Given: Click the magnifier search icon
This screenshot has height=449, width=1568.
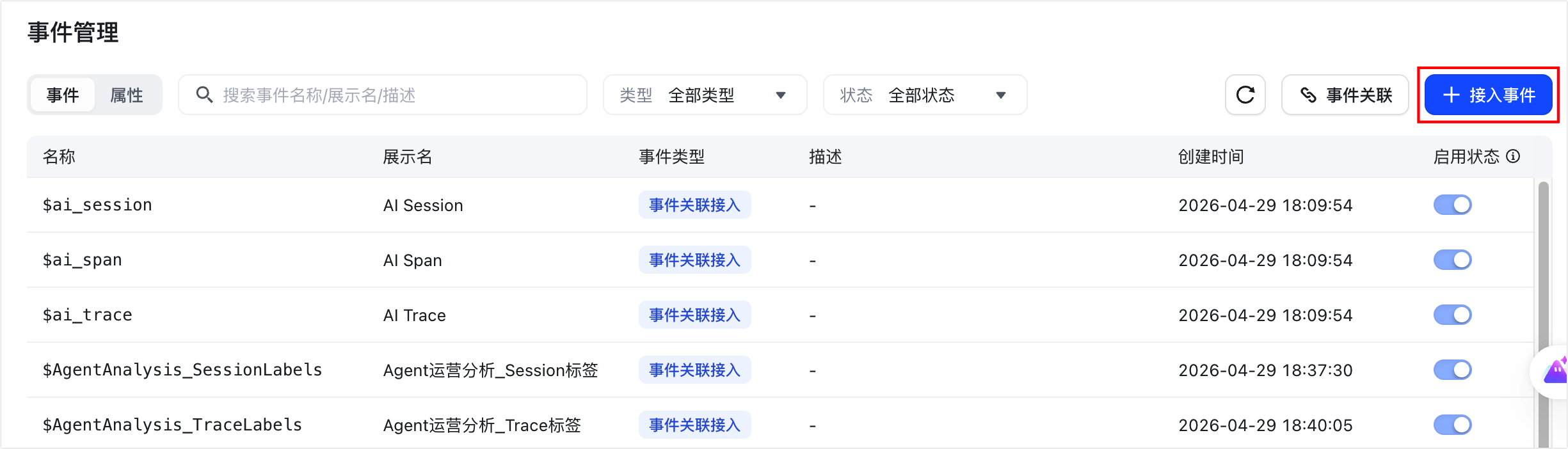Looking at the screenshot, I should pos(204,95).
